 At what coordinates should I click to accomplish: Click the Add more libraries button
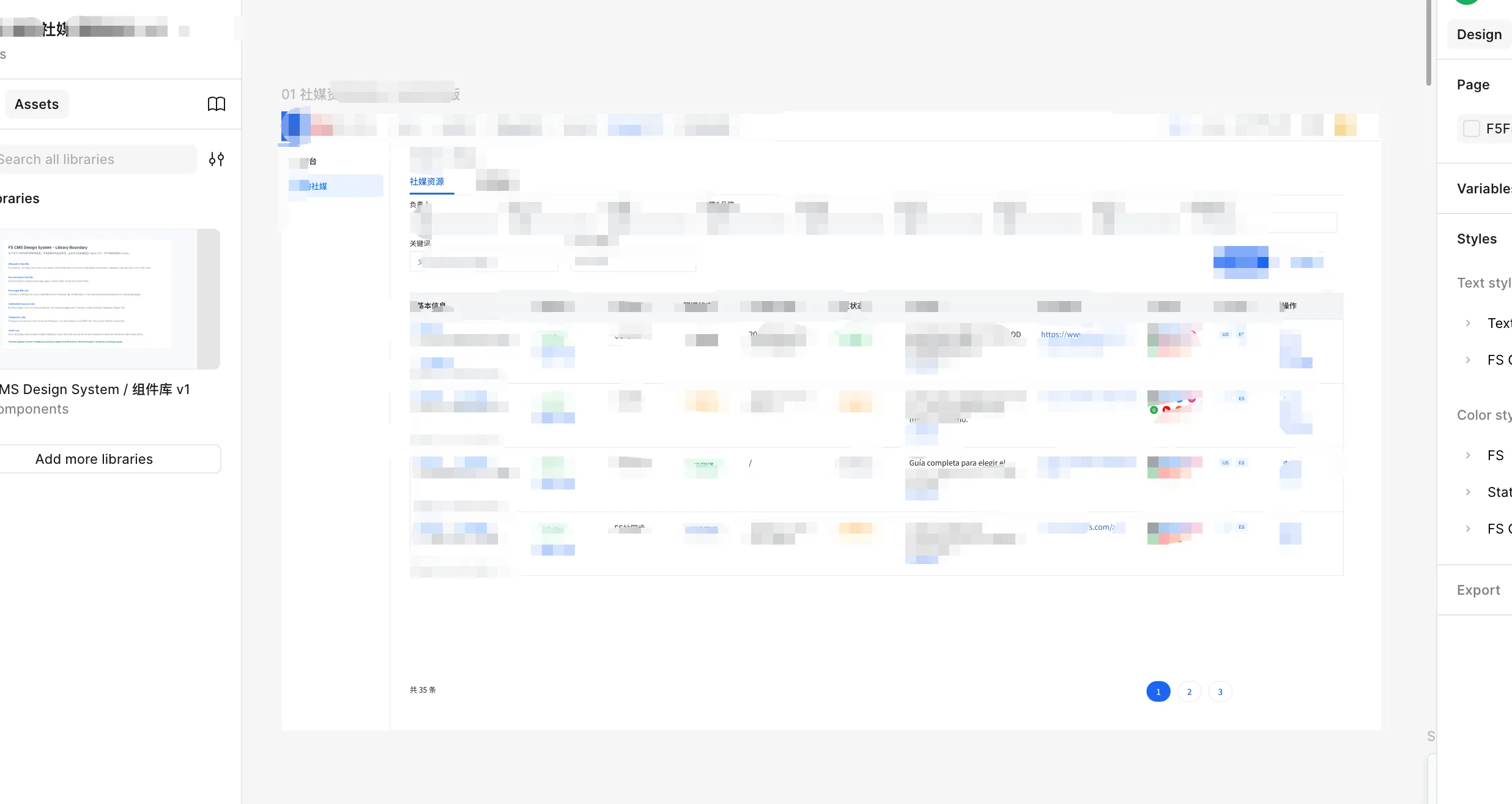[109, 459]
